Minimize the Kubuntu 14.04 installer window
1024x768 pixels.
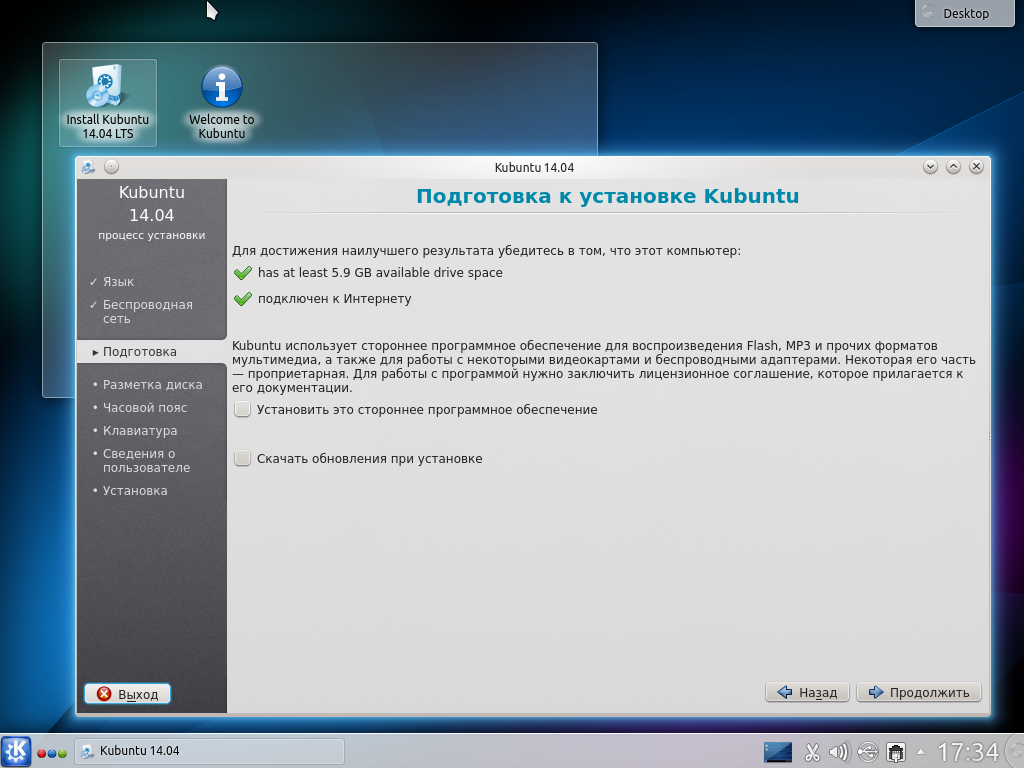click(x=931, y=167)
